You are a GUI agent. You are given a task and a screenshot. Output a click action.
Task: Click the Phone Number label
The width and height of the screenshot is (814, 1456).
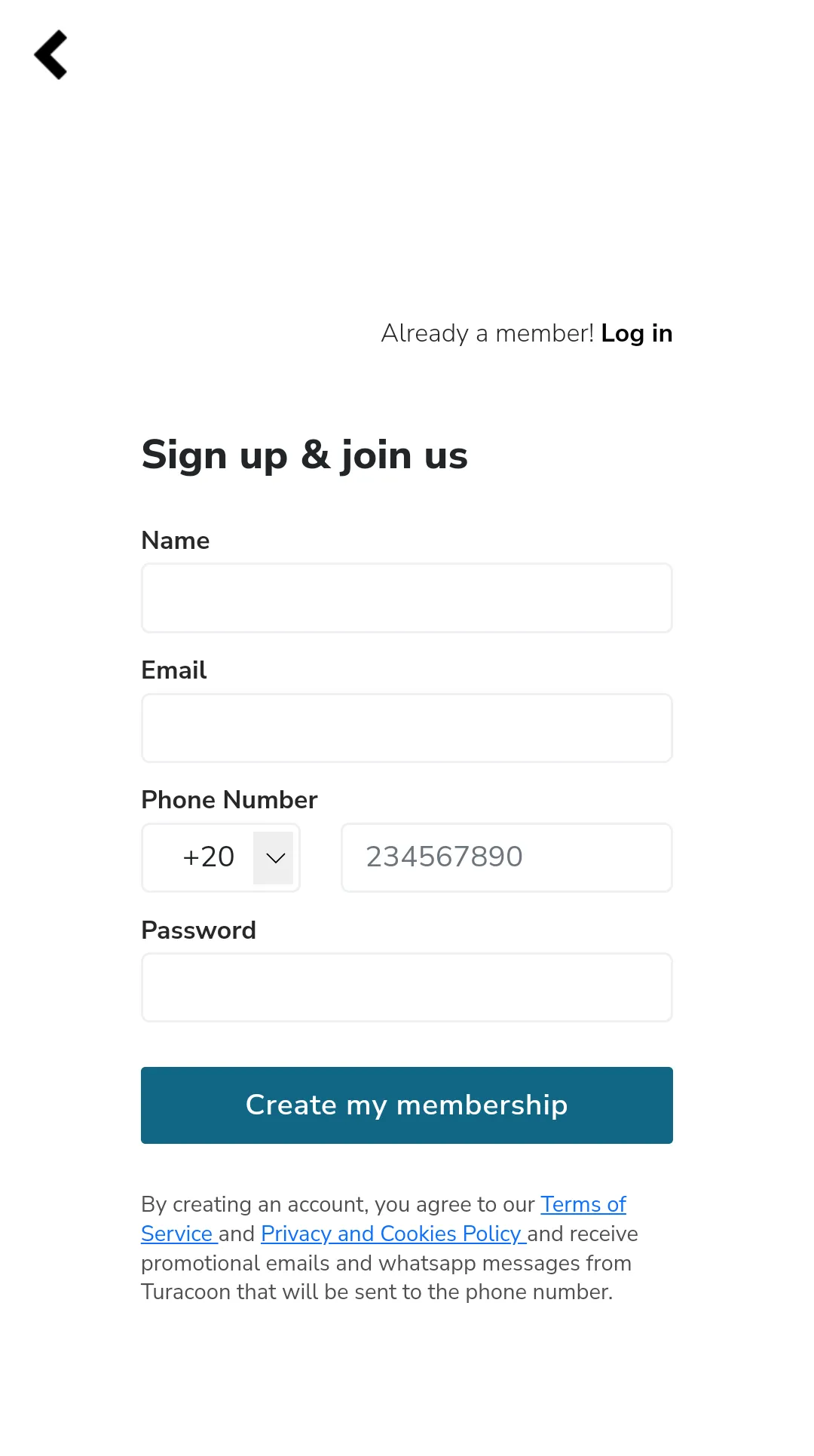point(229,800)
